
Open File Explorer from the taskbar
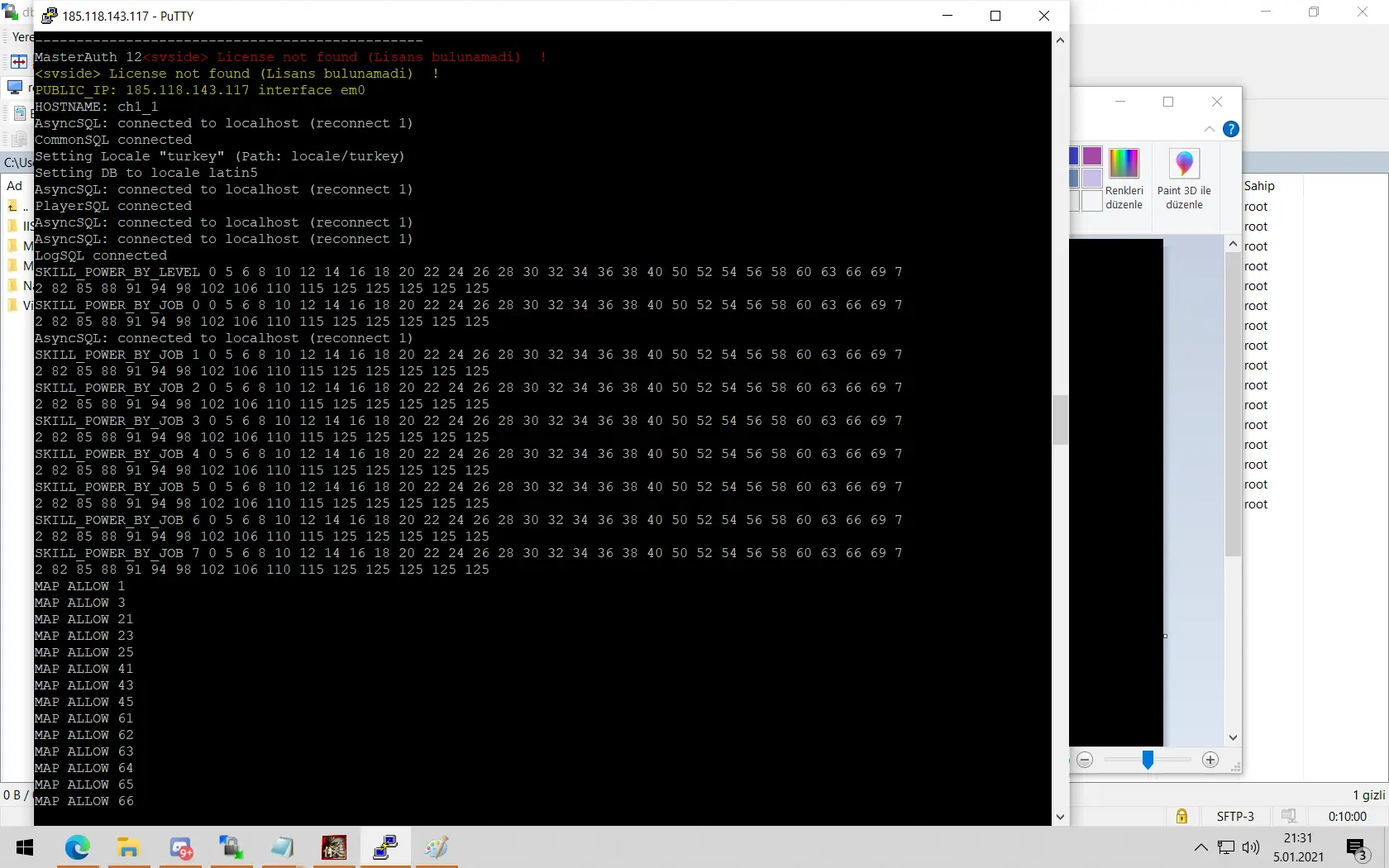coord(128,847)
